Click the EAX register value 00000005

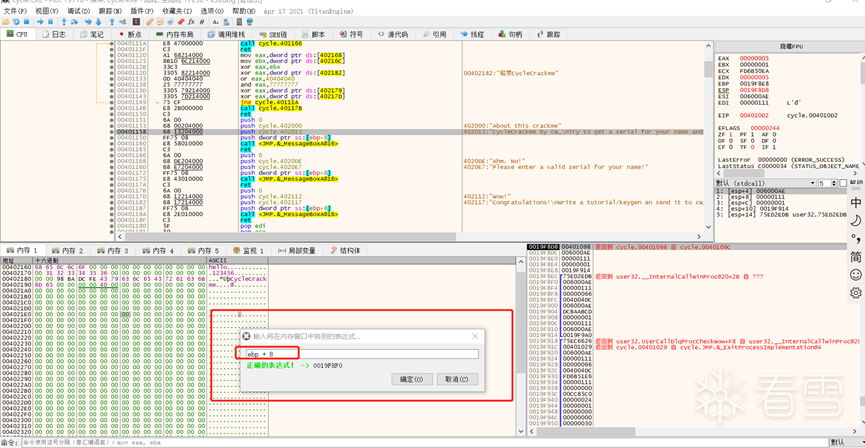pos(754,58)
